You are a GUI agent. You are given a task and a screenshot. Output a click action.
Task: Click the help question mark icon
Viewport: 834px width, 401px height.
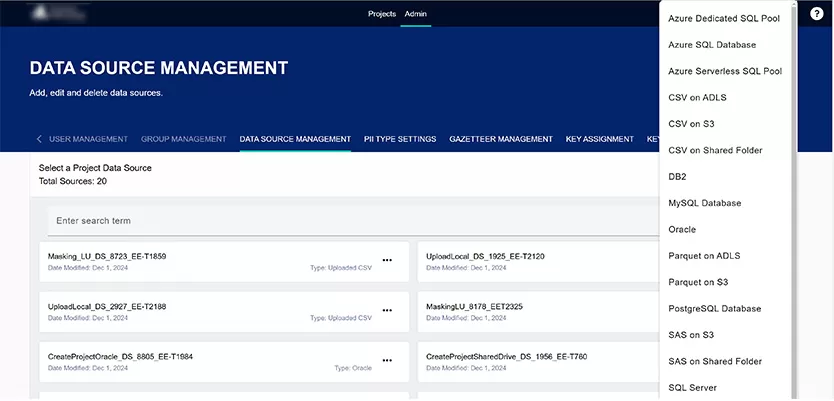point(816,14)
